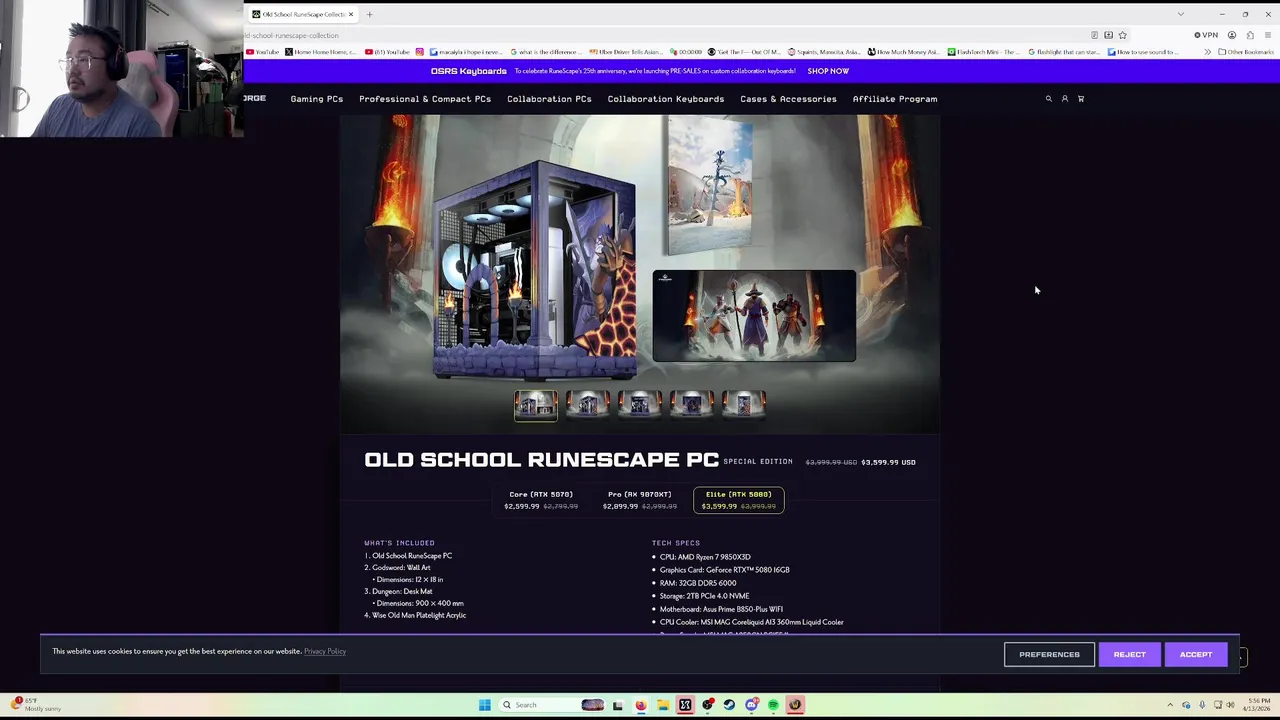The image size is (1280, 720).
Task: Open the volume control in system tray
Action: click(x=1230, y=705)
